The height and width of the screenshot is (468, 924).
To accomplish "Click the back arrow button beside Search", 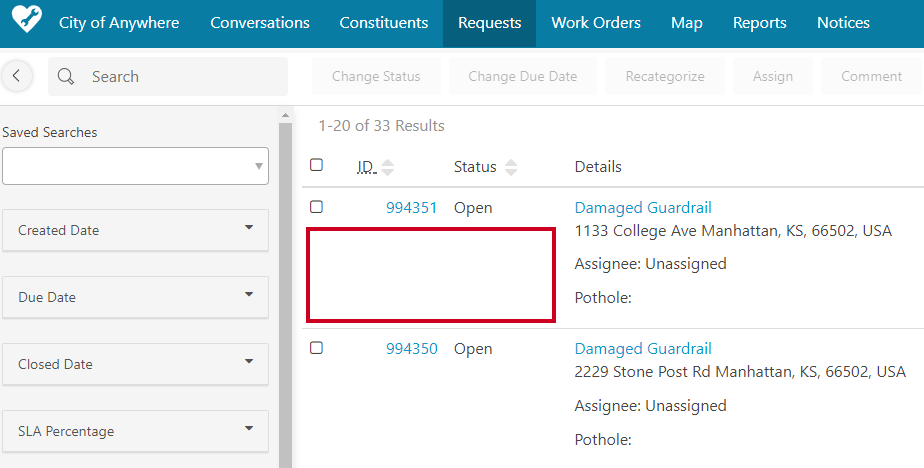I will [x=17, y=76].
